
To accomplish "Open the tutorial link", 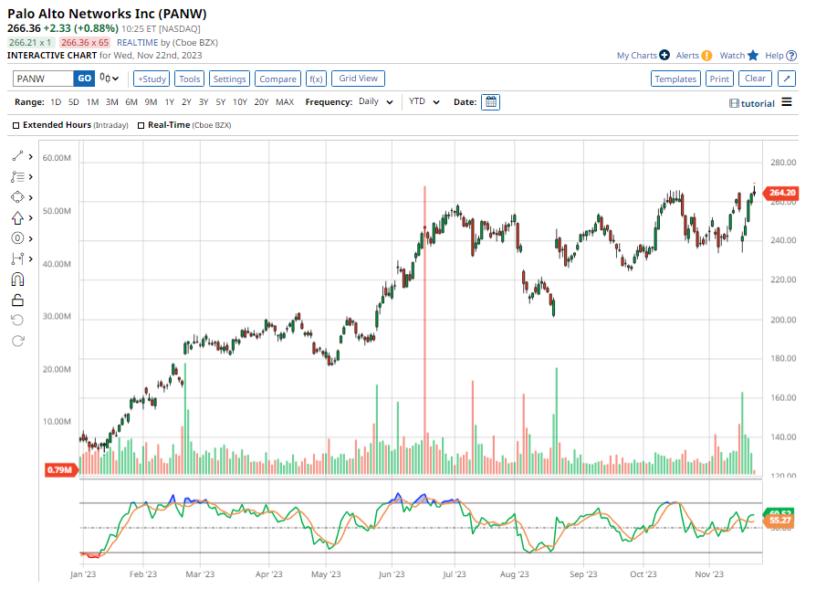I will 758,104.
